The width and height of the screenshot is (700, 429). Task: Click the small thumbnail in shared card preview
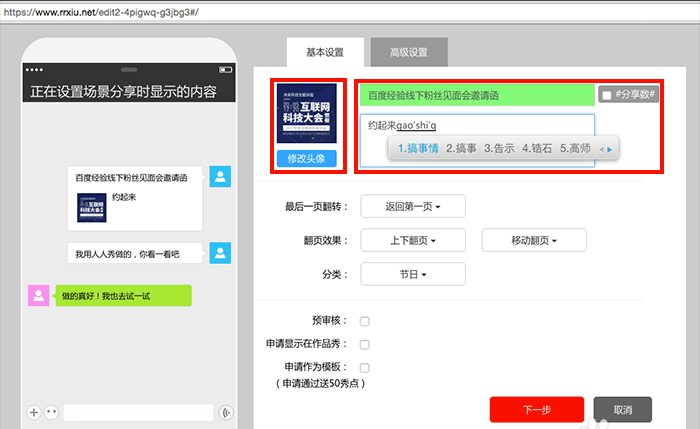92,208
